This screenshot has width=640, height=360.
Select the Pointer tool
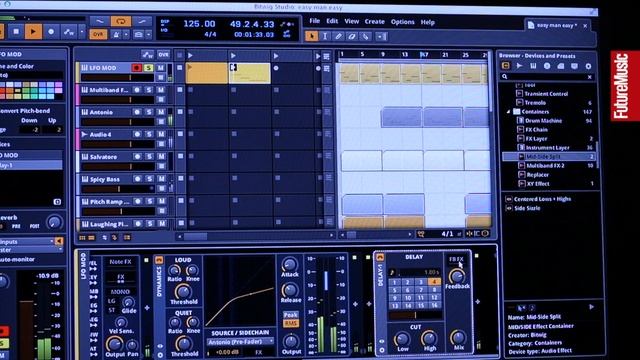[x=311, y=36]
